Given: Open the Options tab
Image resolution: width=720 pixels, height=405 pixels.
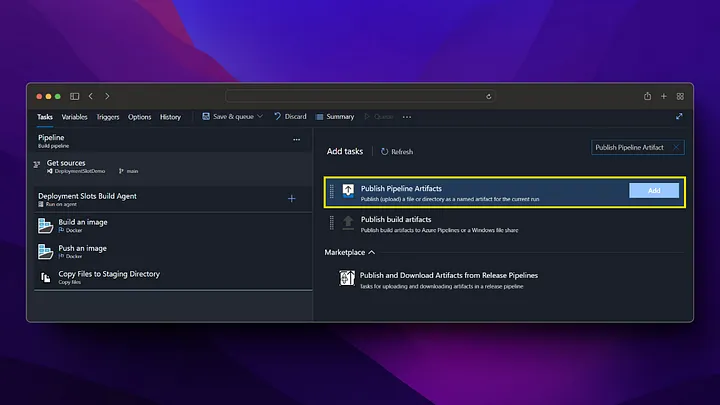Looking at the screenshot, I should (140, 117).
